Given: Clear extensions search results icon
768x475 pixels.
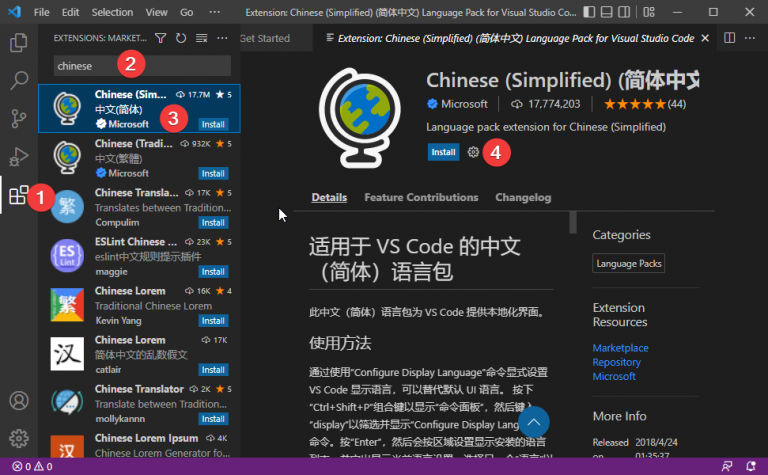Looking at the screenshot, I should (201, 38).
